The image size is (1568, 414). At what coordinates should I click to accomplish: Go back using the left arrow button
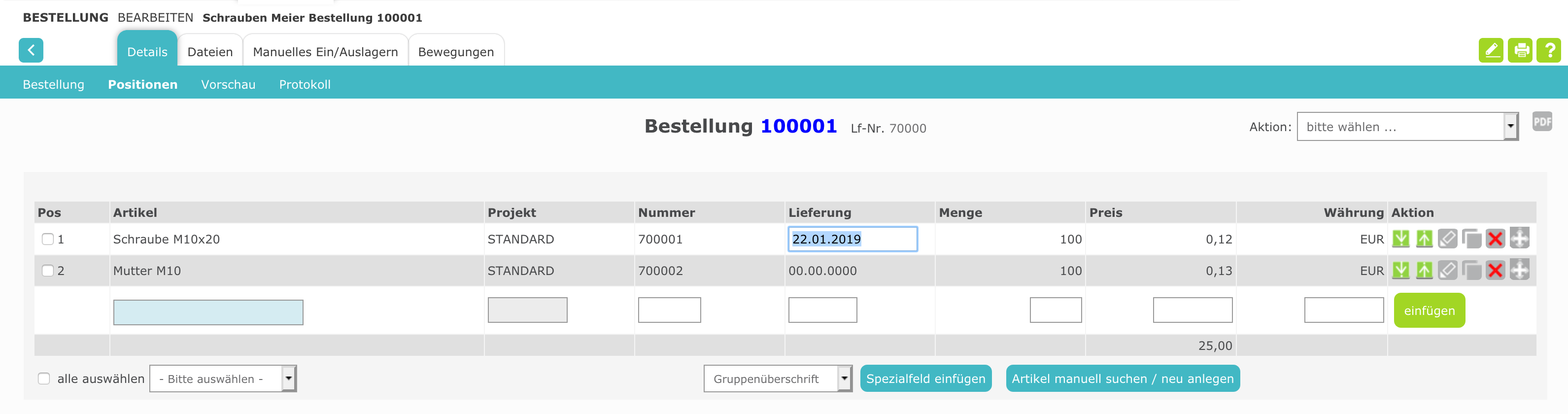[31, 51]
